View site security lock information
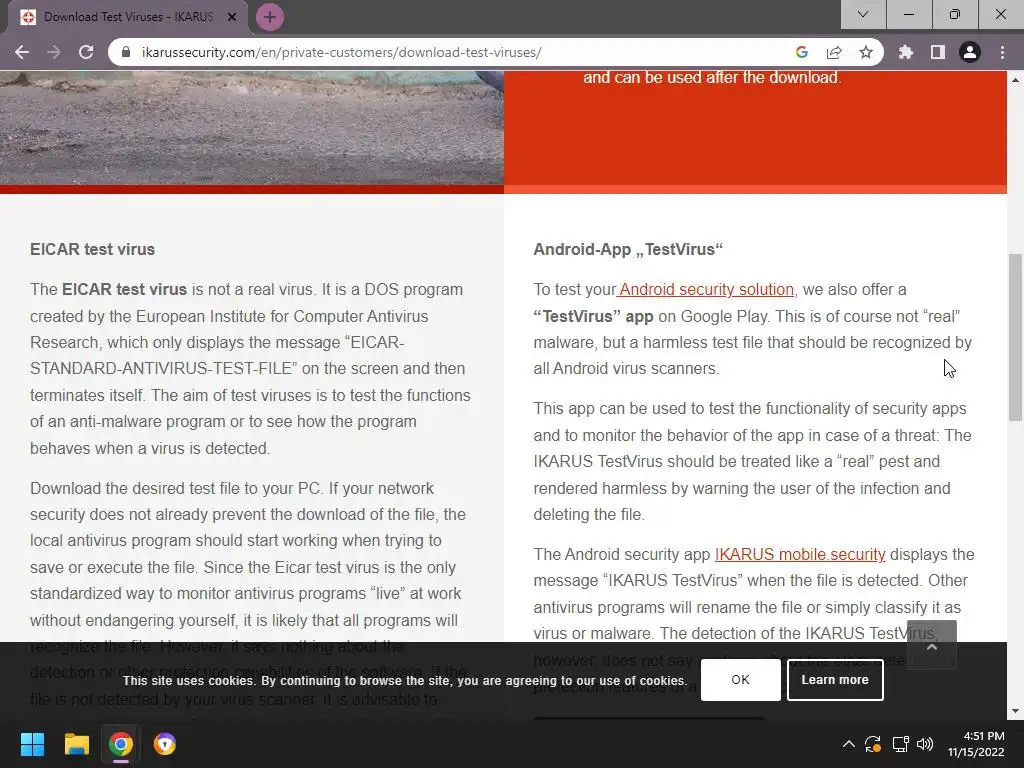The height and width of the screenshot is (768, 1024). pos(127,52)
